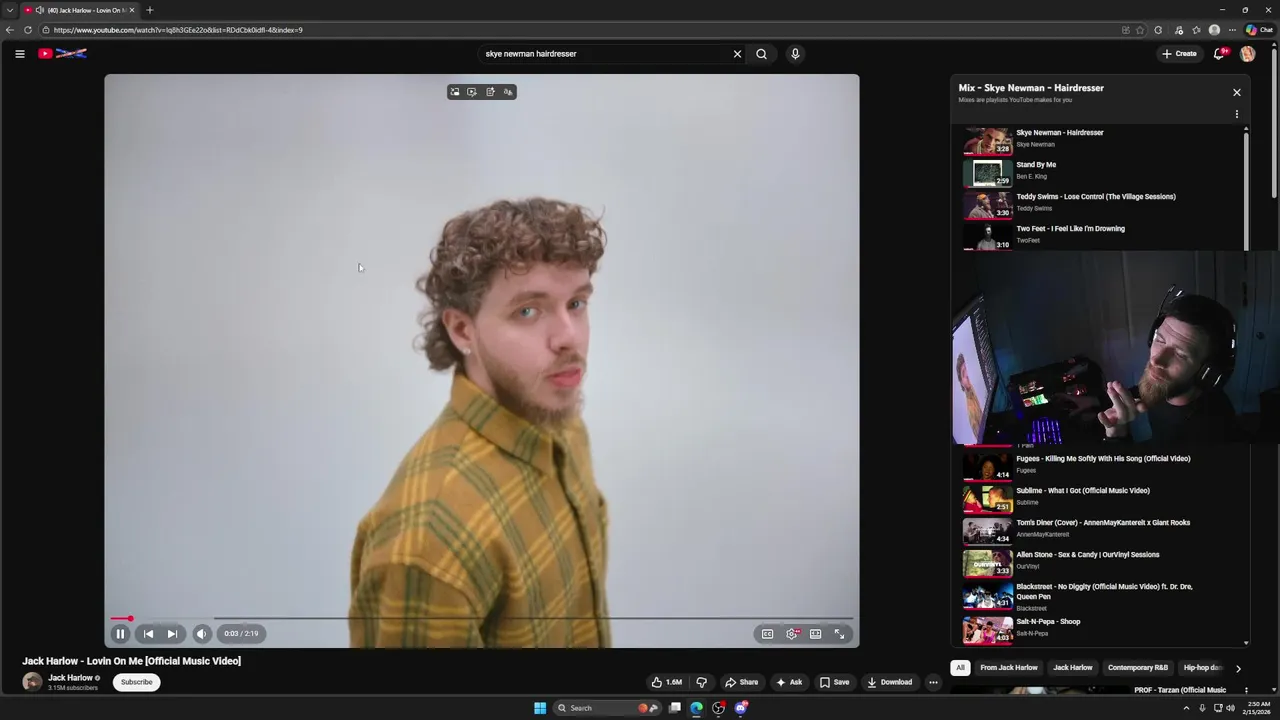This screenshot has height=720, width=1280.
Task: Reload the page with refresh icon
Action: (27, 30)
